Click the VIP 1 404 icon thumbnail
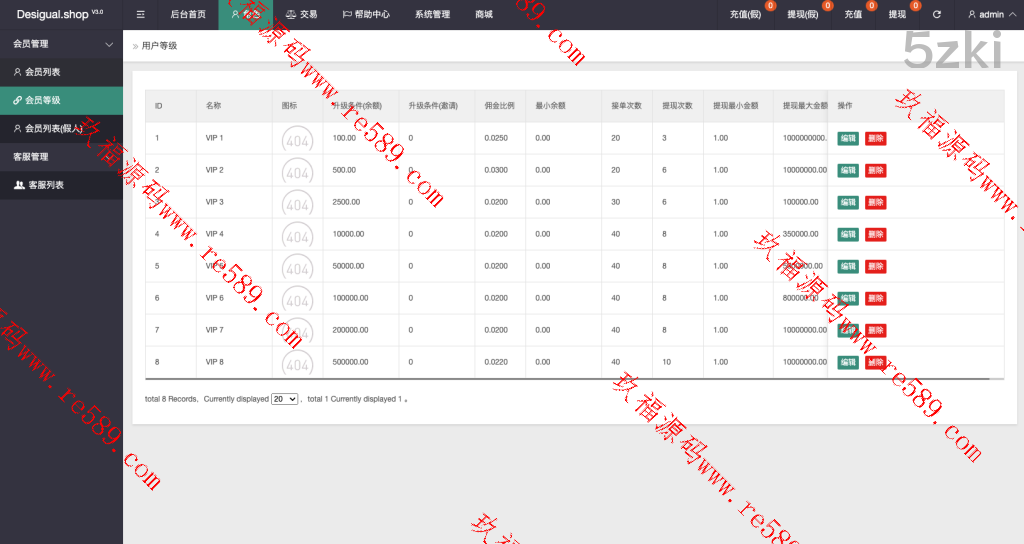Image resolution: width=1024 pixels, height=544 pixels. click(296, 139)
